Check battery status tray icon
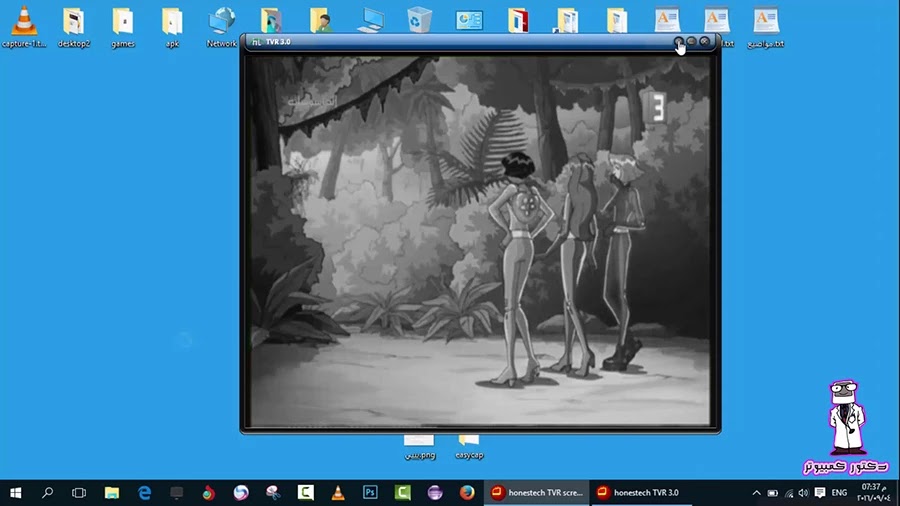Screen dimensions: 900x506 [x=773, y=493]
